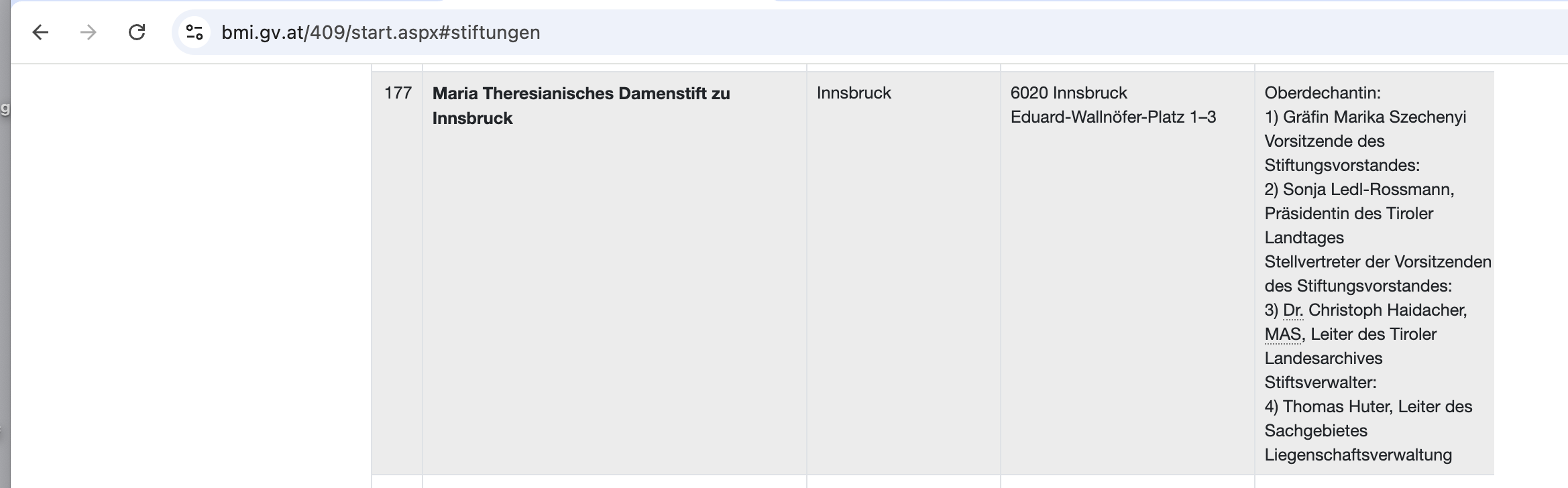
Task: Click the Landesarchives text line
Action: (1323, 358)
